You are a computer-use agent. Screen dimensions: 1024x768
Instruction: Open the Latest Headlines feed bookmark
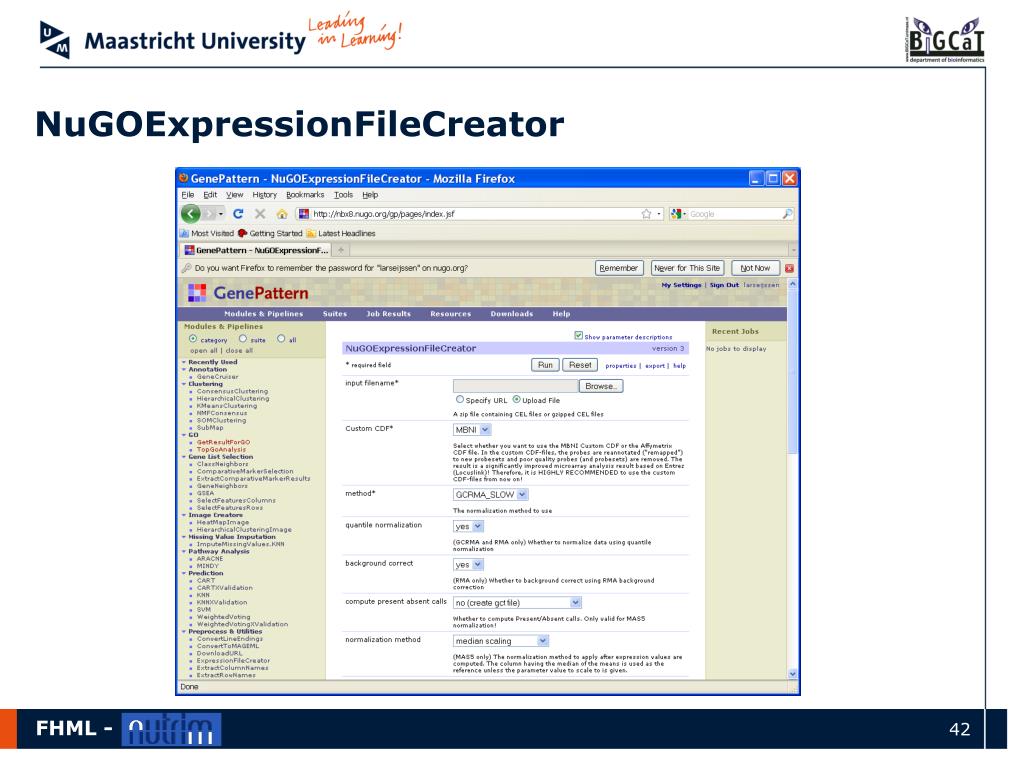point(342,233)
